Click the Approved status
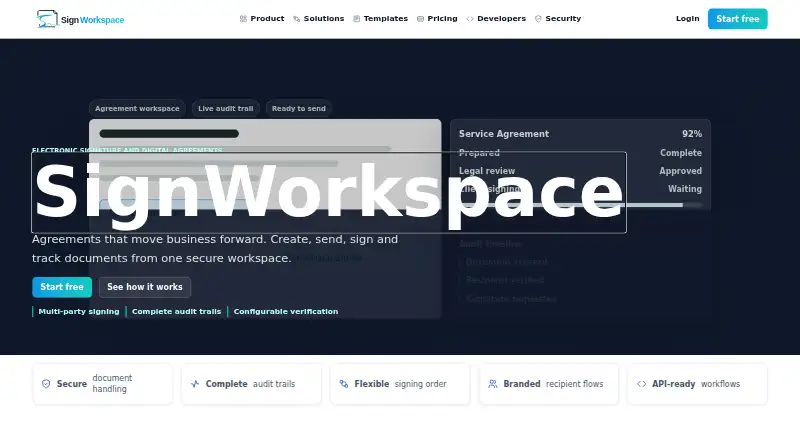800x440 pixels. [x=680, y=171]
